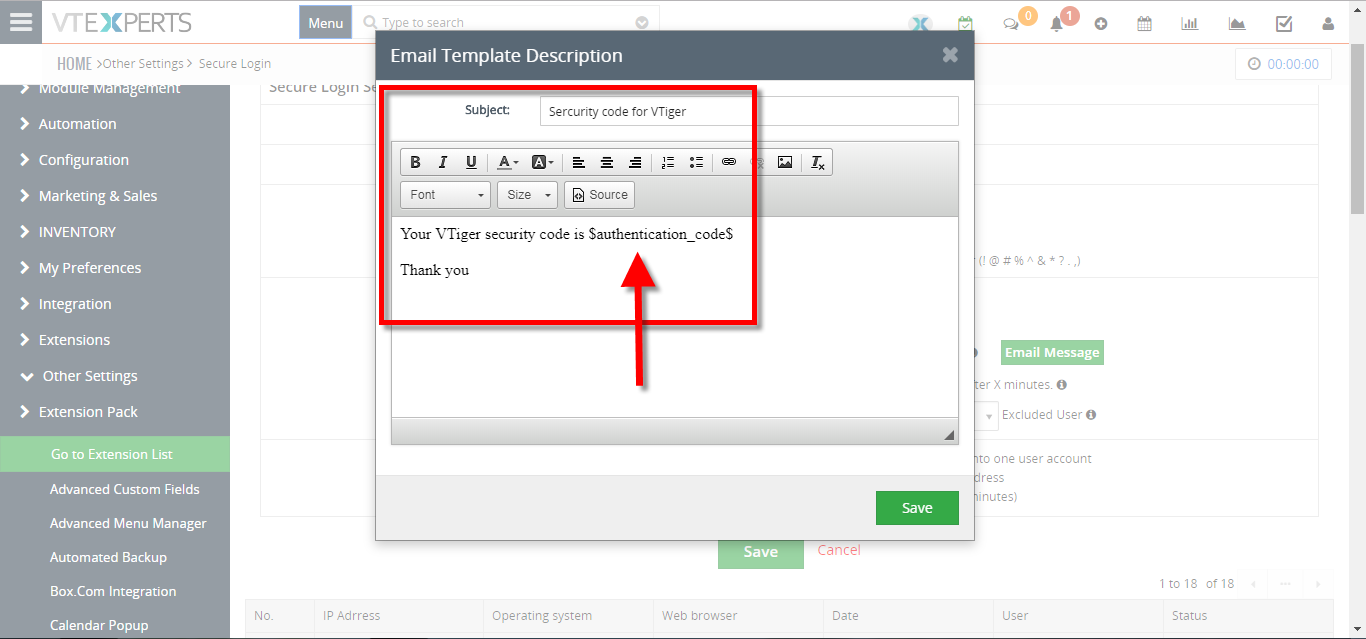The width and height of the screenshot is (1366, 639).
Task: Insert a bulleted list
Action: tap(696, 162)
